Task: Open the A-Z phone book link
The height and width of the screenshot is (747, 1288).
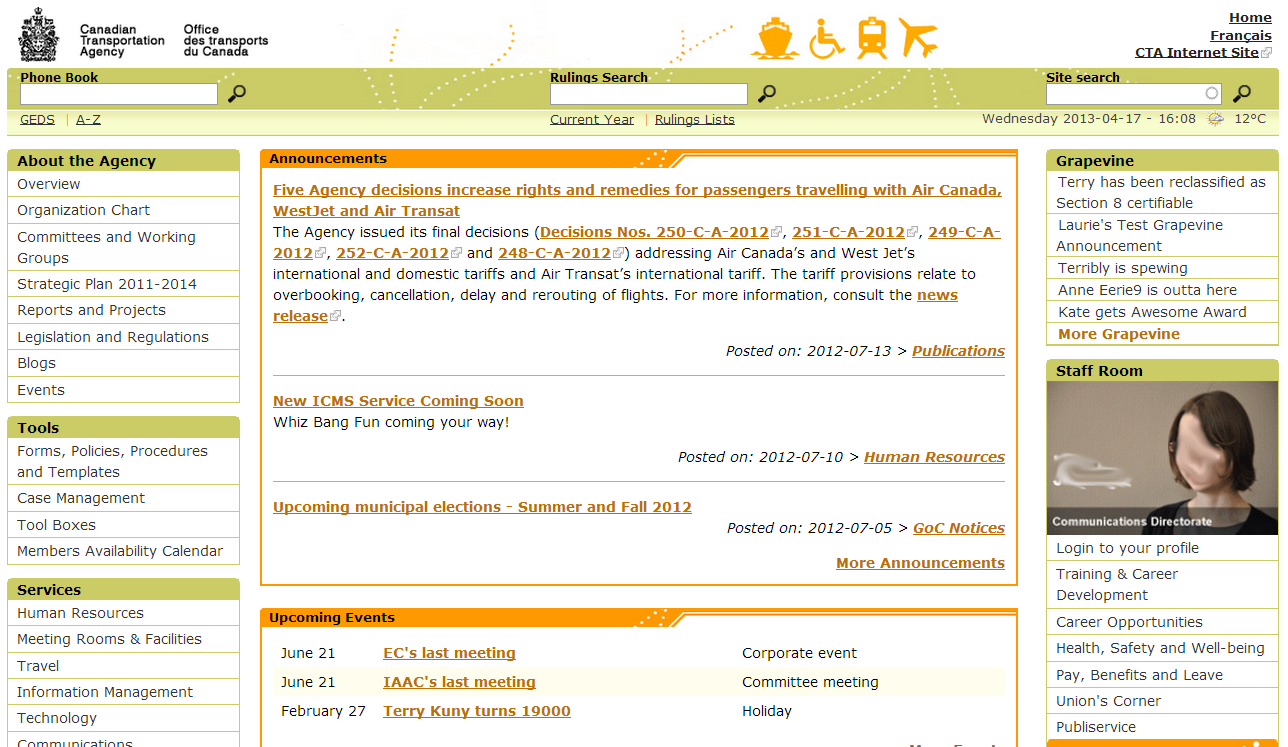Action: click(x=88, y=119)
